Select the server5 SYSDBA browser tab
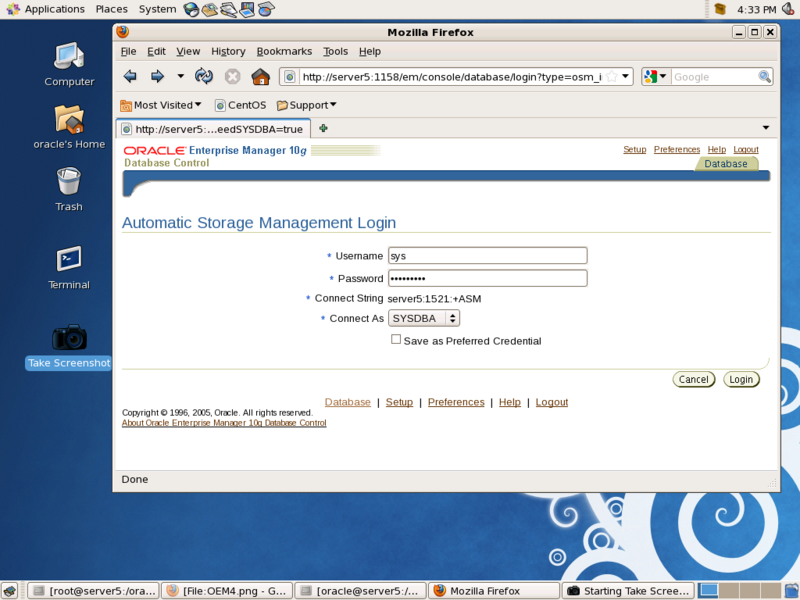 coord(213,129)
